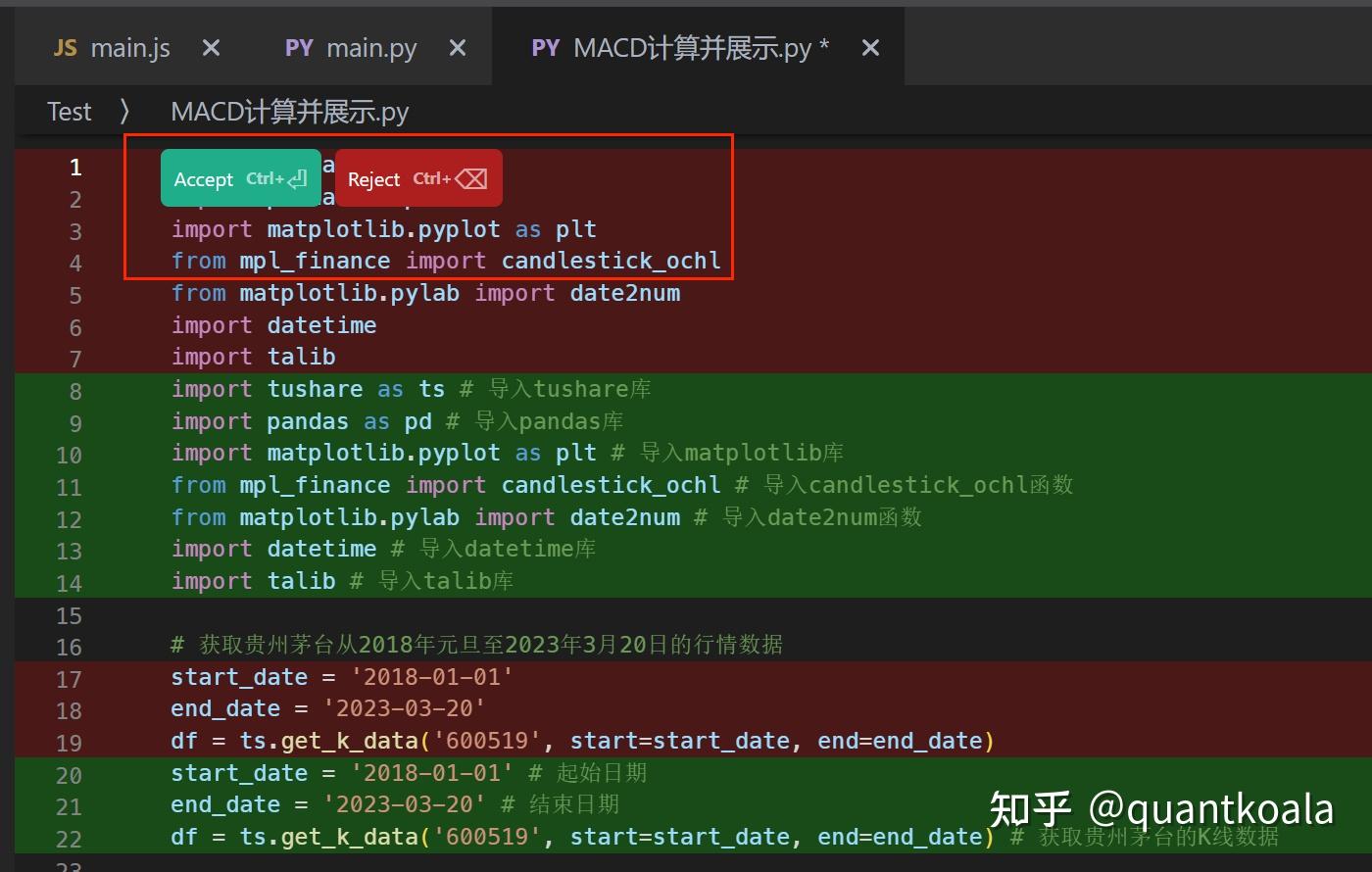1372x872 pixels.
Task: Click comment '结束日期' on line 21
Action: [x=574, y=804]
